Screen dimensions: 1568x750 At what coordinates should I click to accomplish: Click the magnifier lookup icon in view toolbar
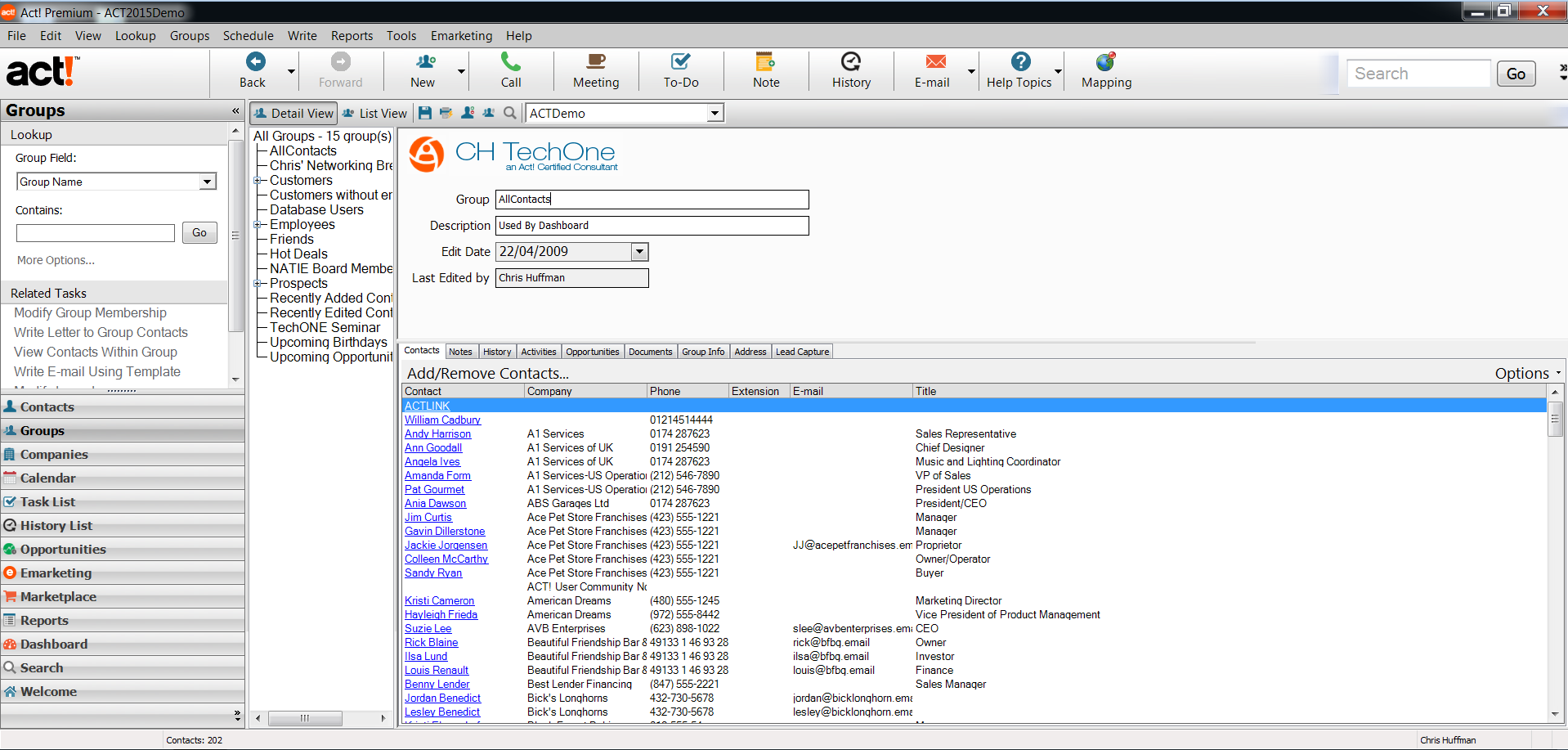pyautogui.click(x=510, y=113)
